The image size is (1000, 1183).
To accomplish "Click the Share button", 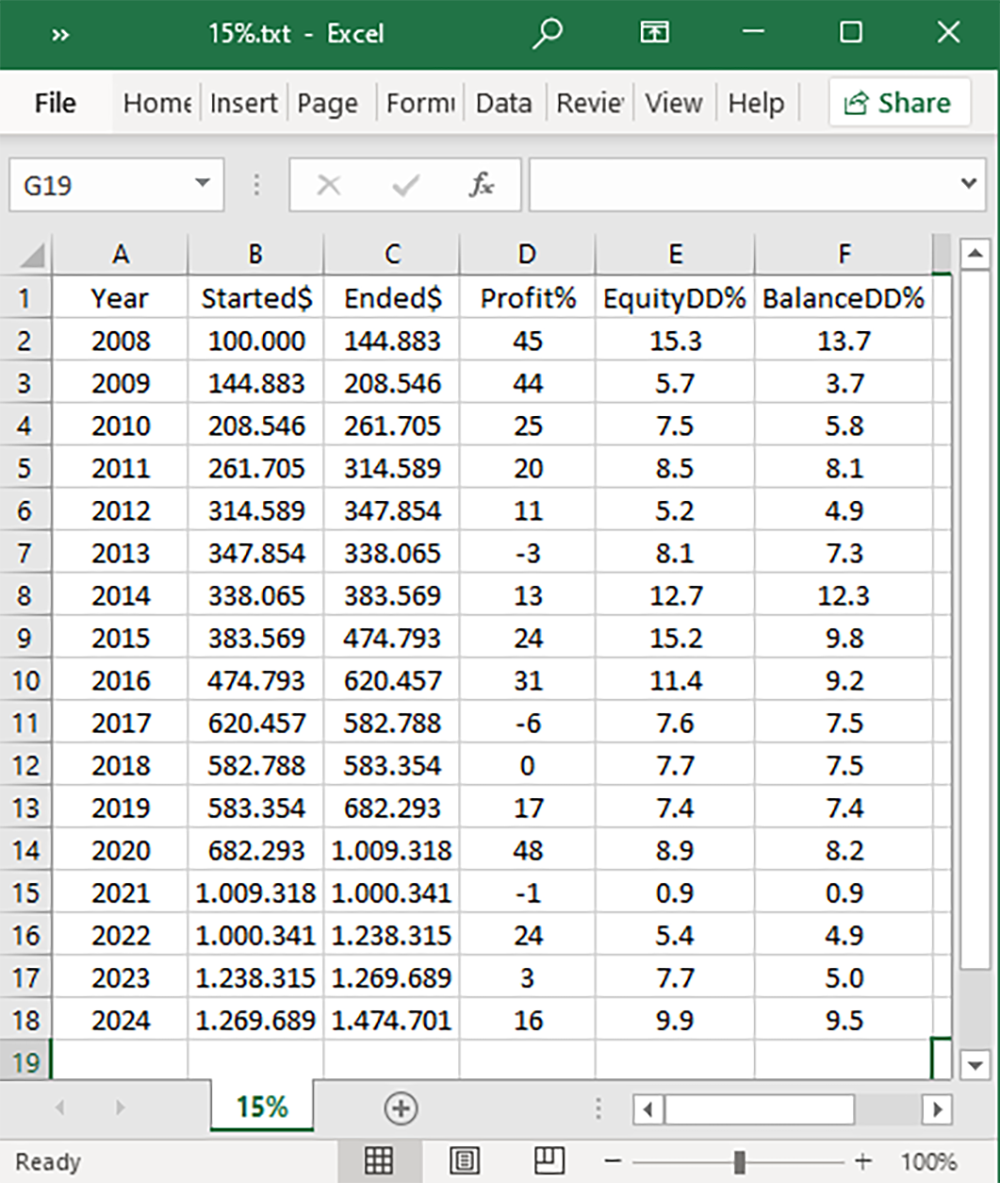I will coord(899,103).
